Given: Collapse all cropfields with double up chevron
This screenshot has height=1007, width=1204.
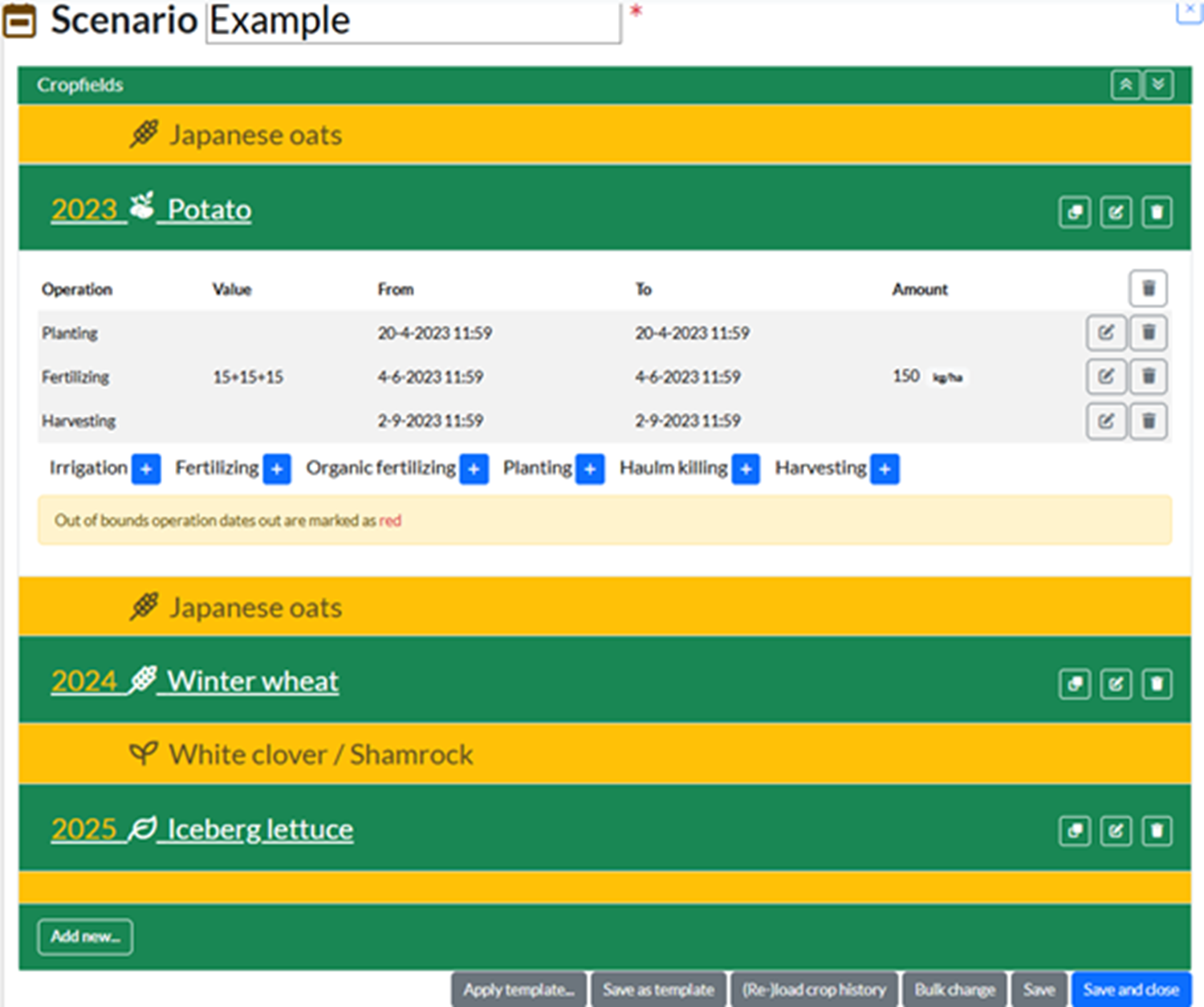Looking at the screenshot, I should (1125, 84).
